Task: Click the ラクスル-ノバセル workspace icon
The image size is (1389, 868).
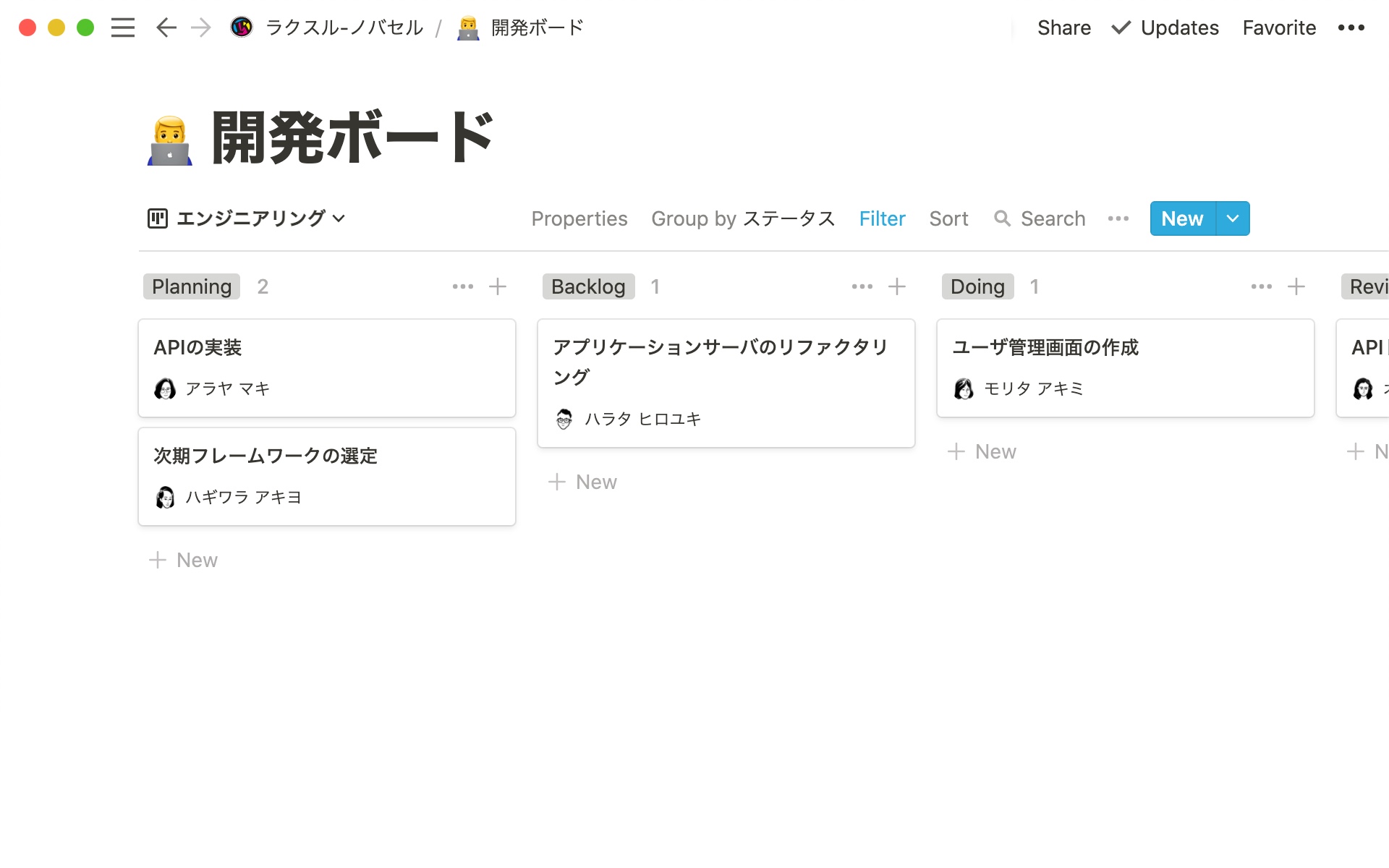Action: pos(242,27)
